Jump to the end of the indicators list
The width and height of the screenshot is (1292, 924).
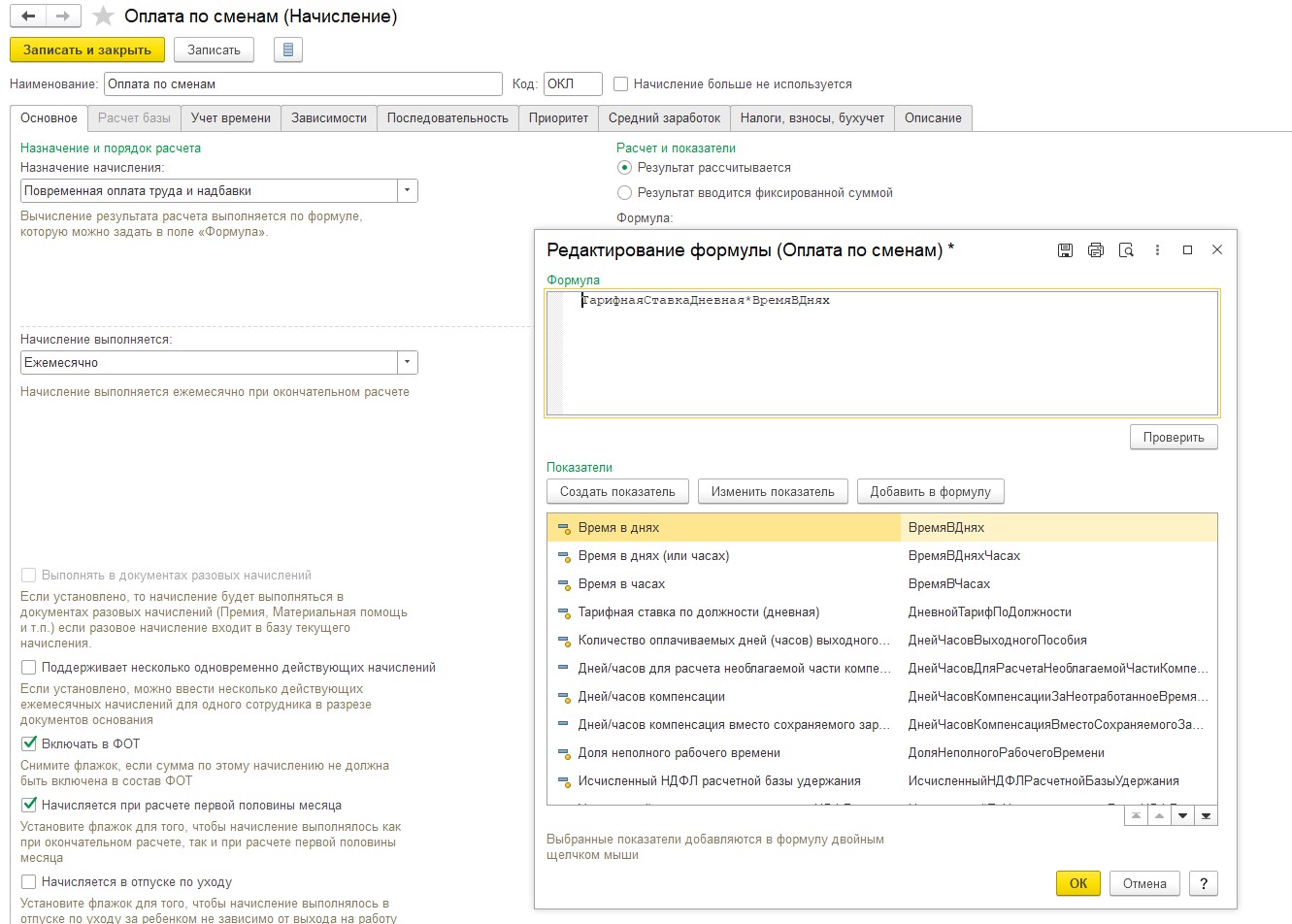click(1206, 816)
